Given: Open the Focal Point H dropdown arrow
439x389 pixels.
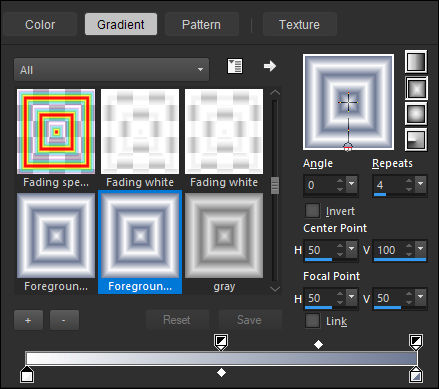Looking at the screenshot, I should [352, 297].
